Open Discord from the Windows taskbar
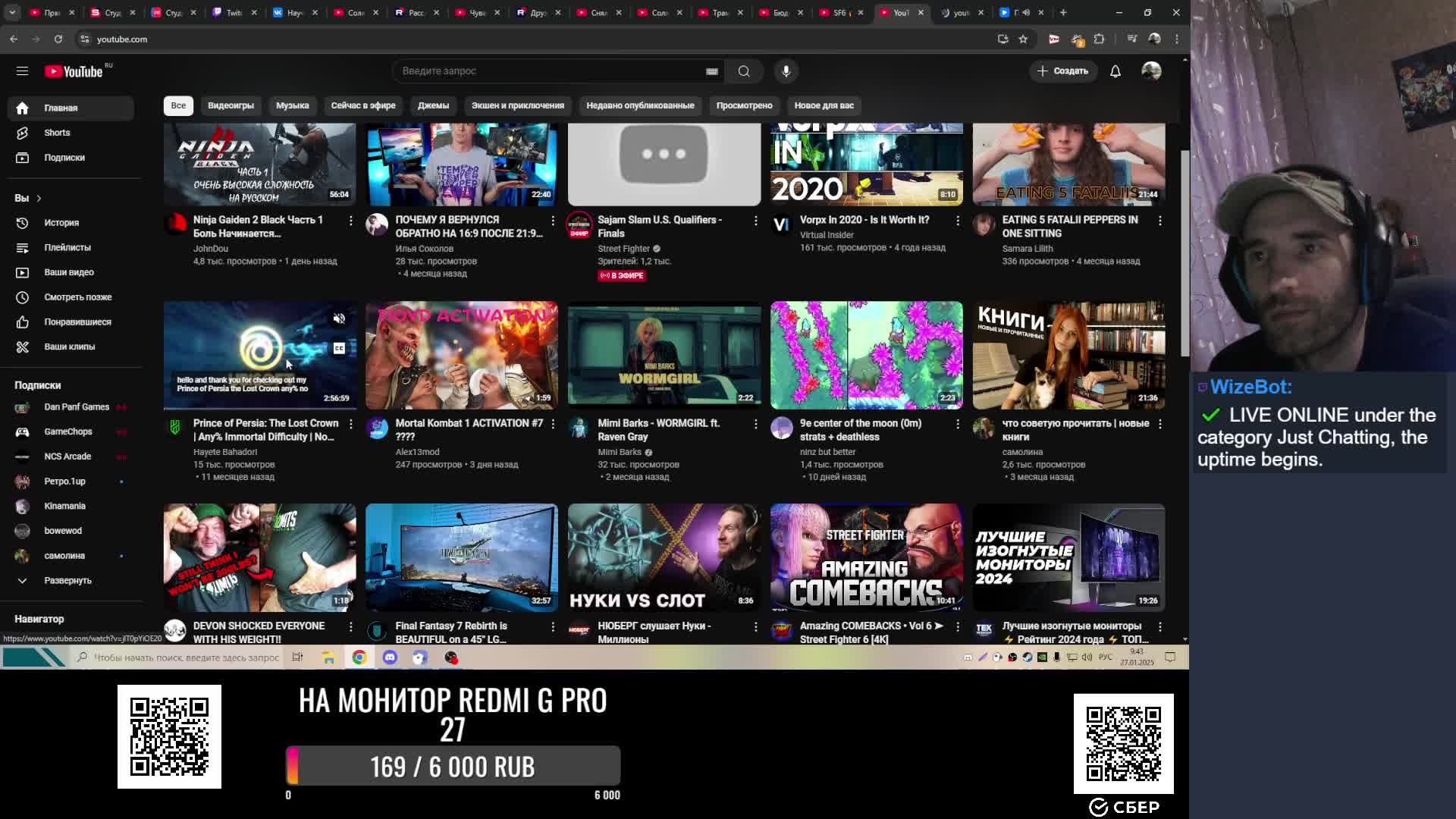The image size is (1456, 819). pyautogui.click(x=390, y=657)
